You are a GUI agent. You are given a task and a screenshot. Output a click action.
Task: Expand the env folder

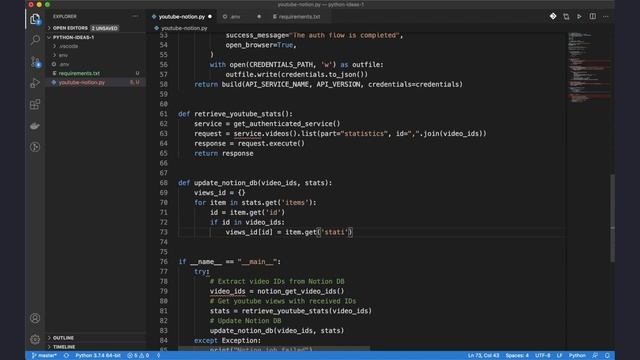63,55
